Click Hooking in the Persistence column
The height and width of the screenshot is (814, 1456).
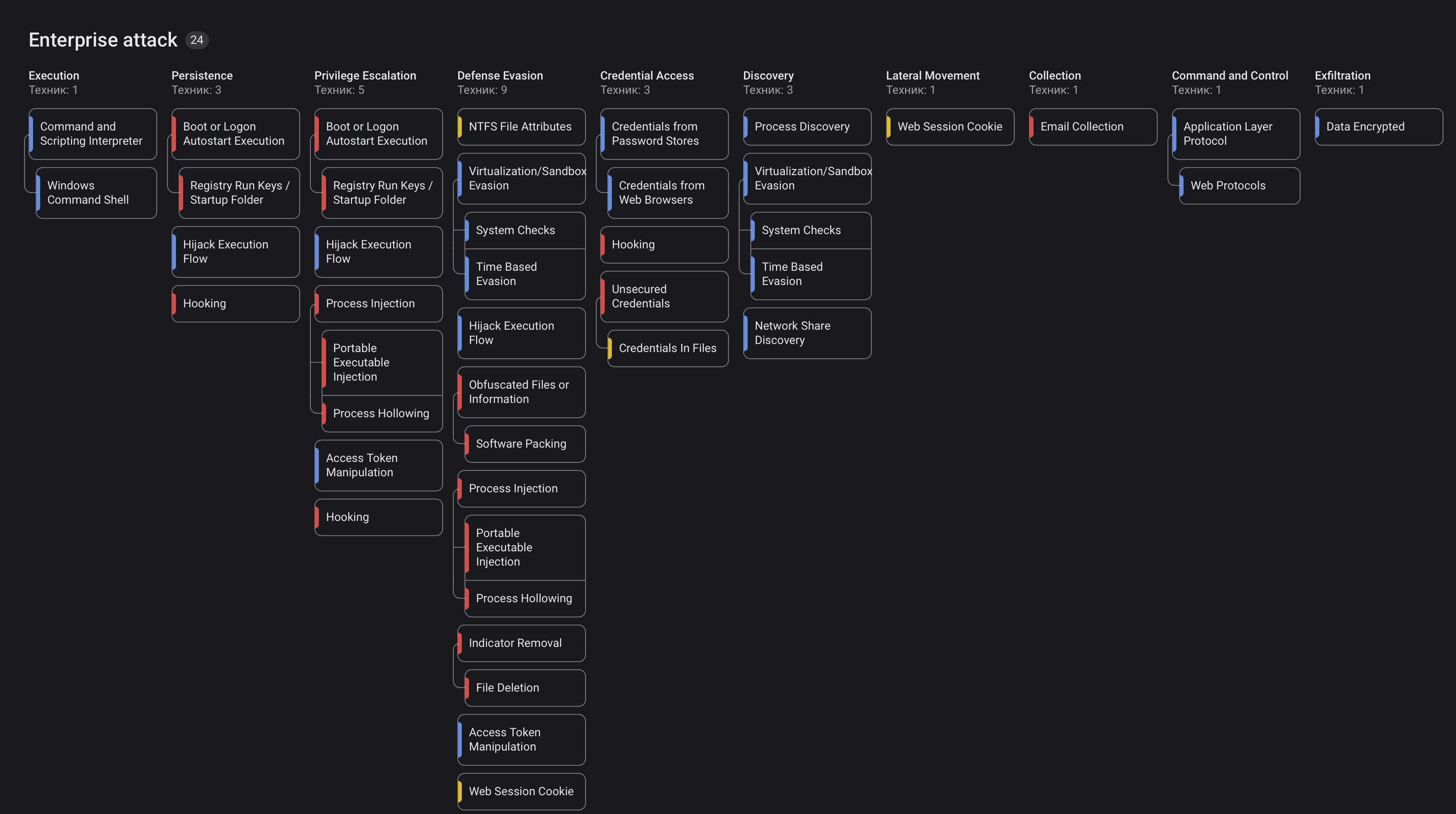click(x=235, y=303)
